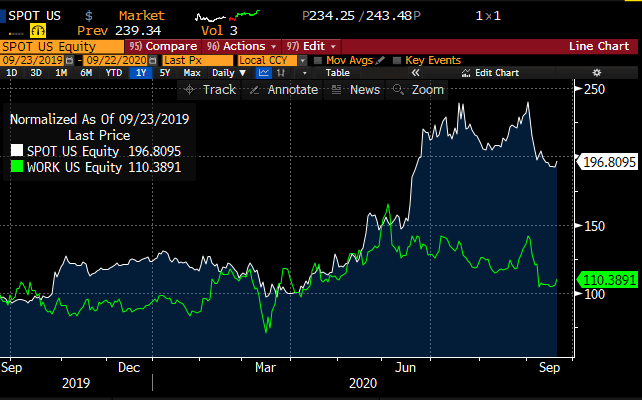Click the Jun x-axis label

pos(405,368)
